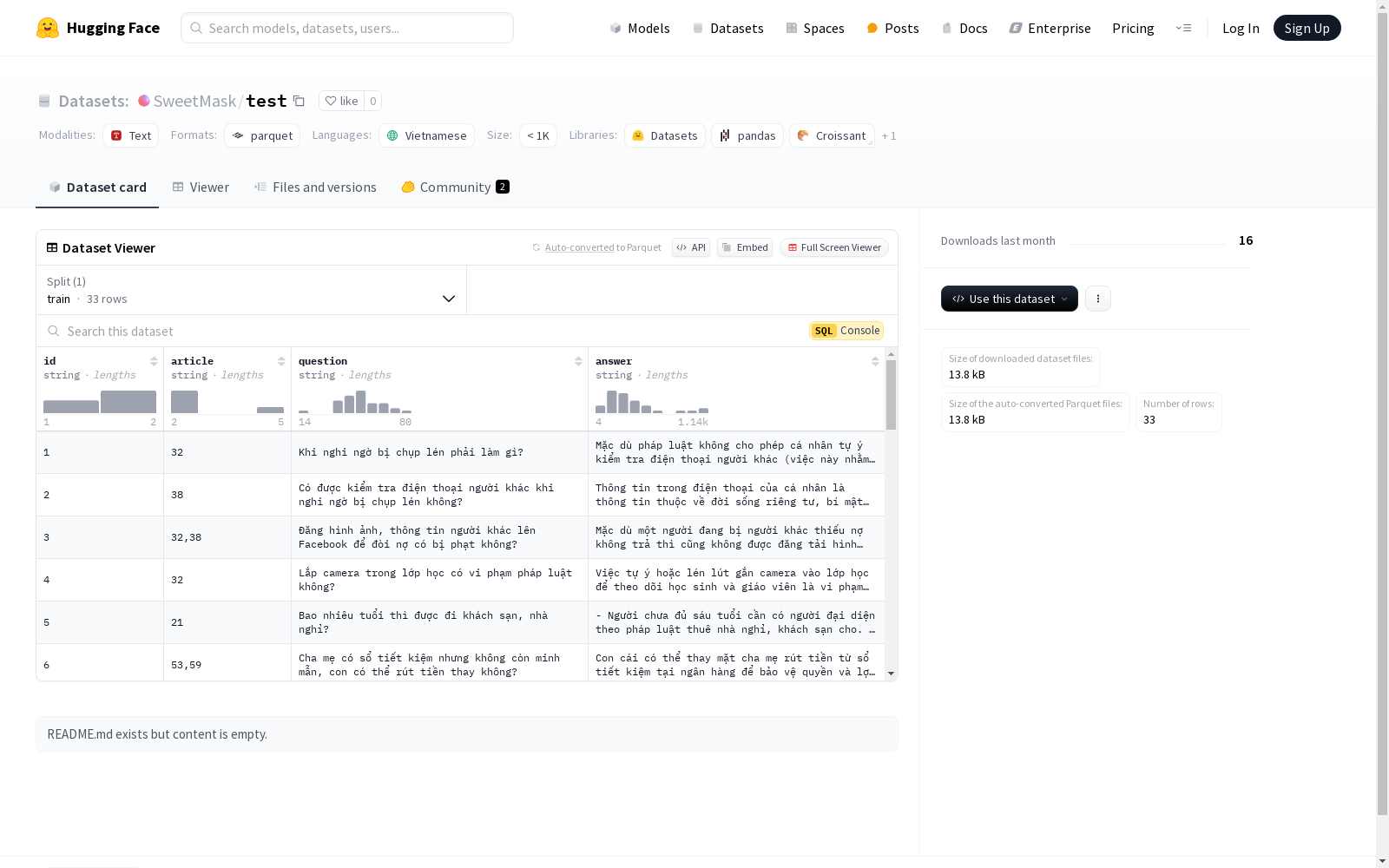Click the dataset table vertical scrollbar

pyautogui.click(x=891, y=395)
